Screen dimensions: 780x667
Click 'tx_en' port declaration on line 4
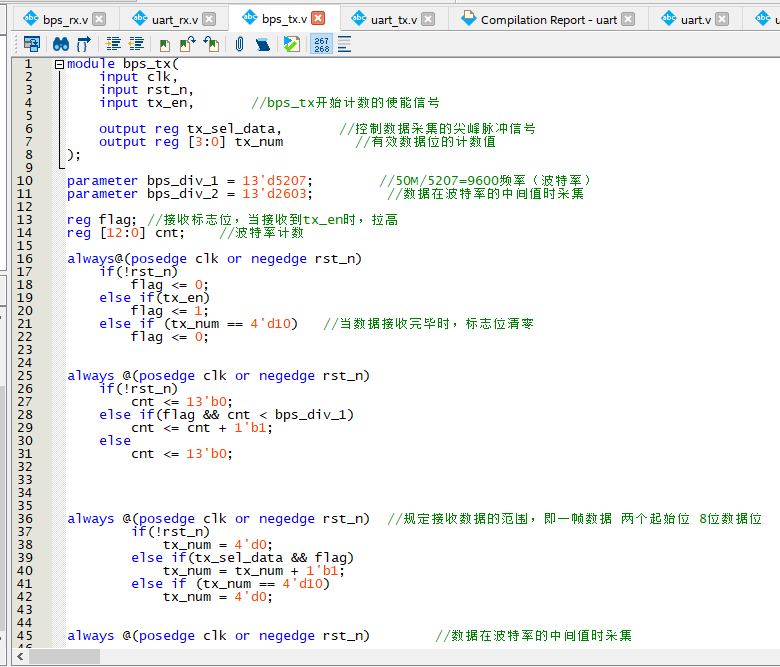tap(170, 102)
